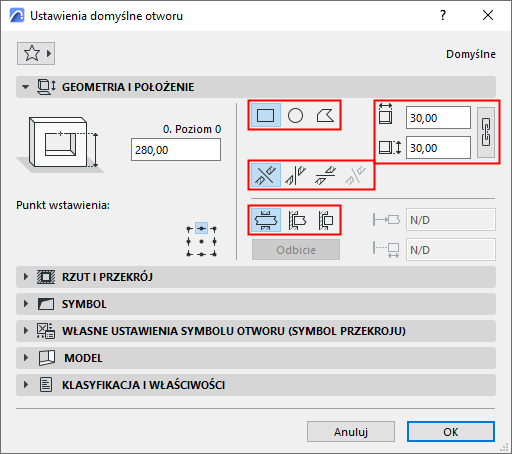Toggle the width-height chain link
512x454 pixels.
tap(486, 132)
